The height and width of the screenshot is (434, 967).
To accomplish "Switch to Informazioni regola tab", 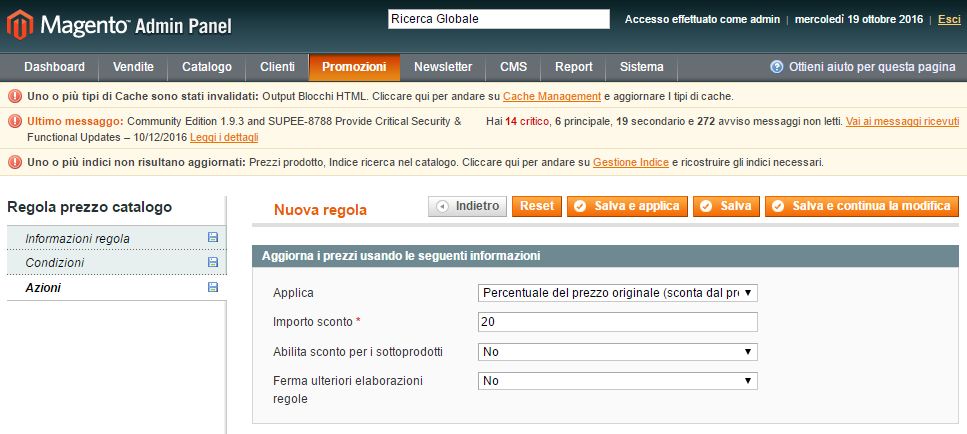I will click(117, 238).
